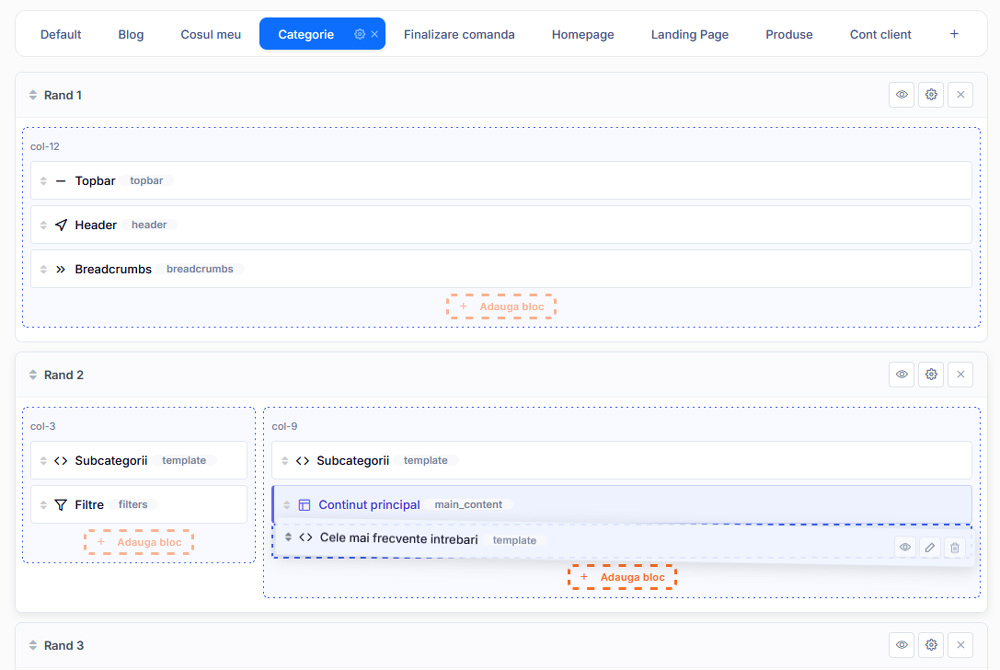Click the Filtre funnel icon
This screenshot has width=1000, height=670.
tap(61, 505)
